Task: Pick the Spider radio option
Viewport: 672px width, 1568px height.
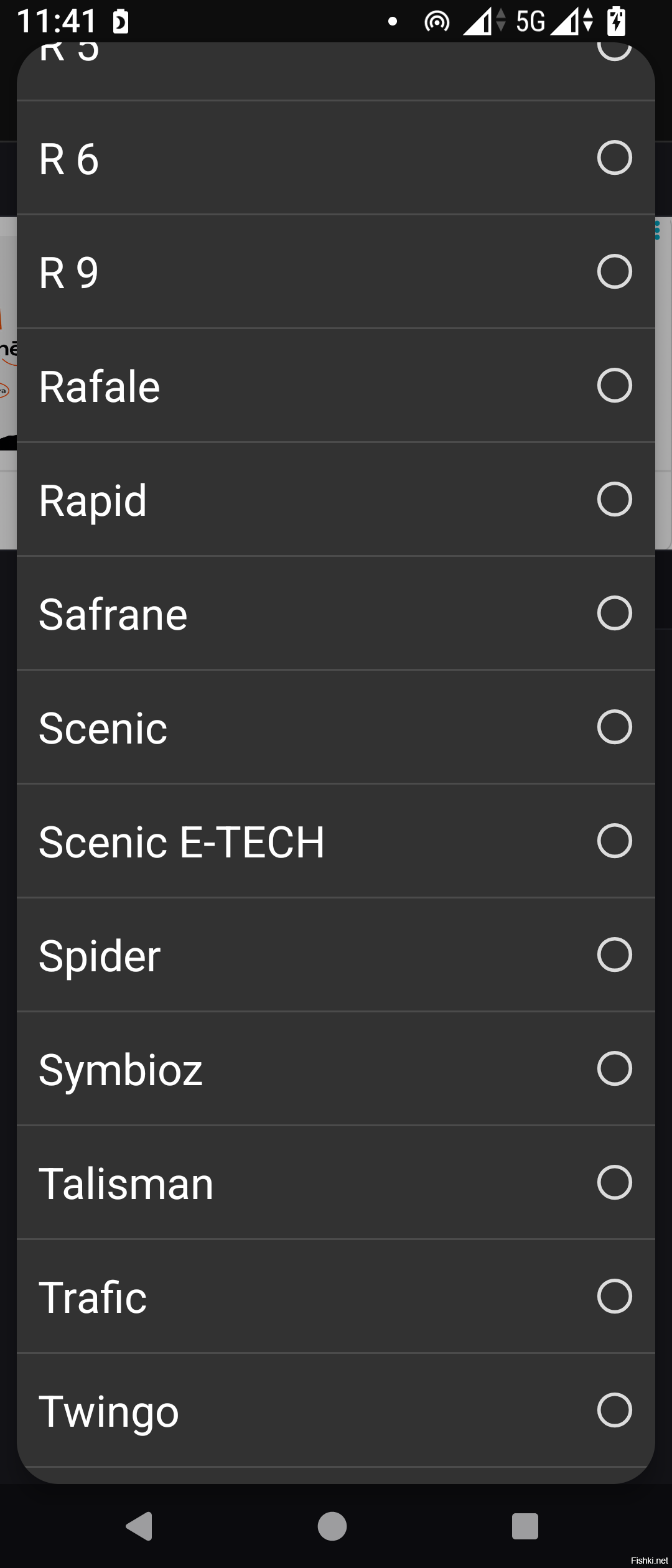Action: [x=614, y=954]
